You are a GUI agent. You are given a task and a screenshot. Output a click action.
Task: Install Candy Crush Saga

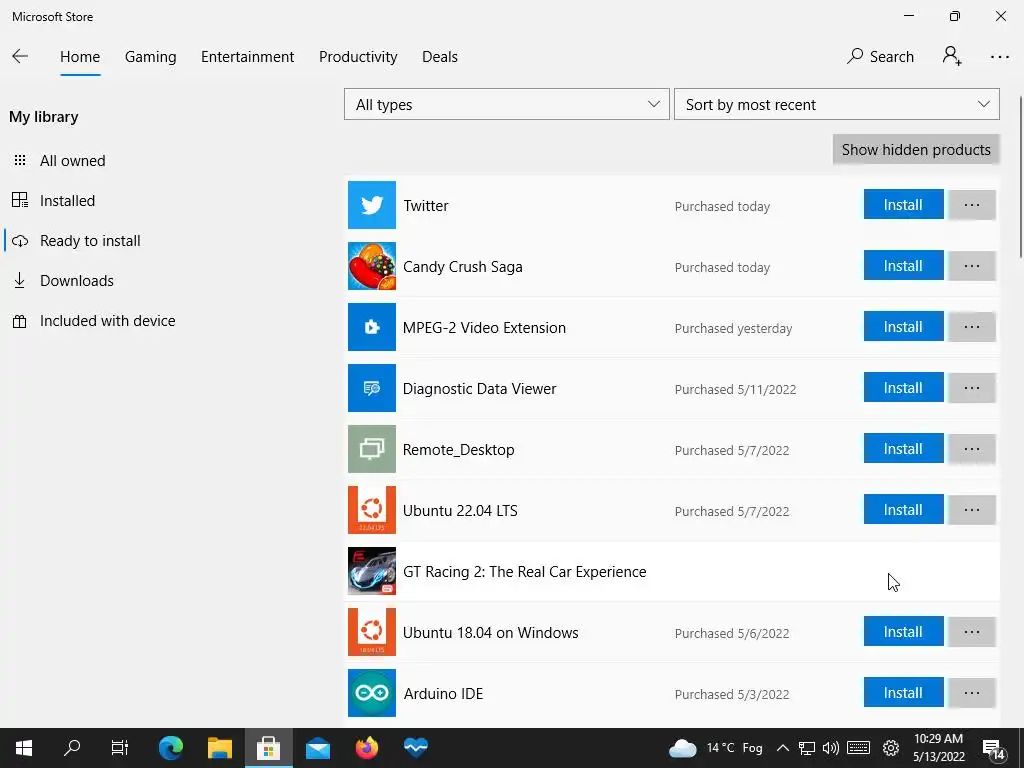[903, 266]
